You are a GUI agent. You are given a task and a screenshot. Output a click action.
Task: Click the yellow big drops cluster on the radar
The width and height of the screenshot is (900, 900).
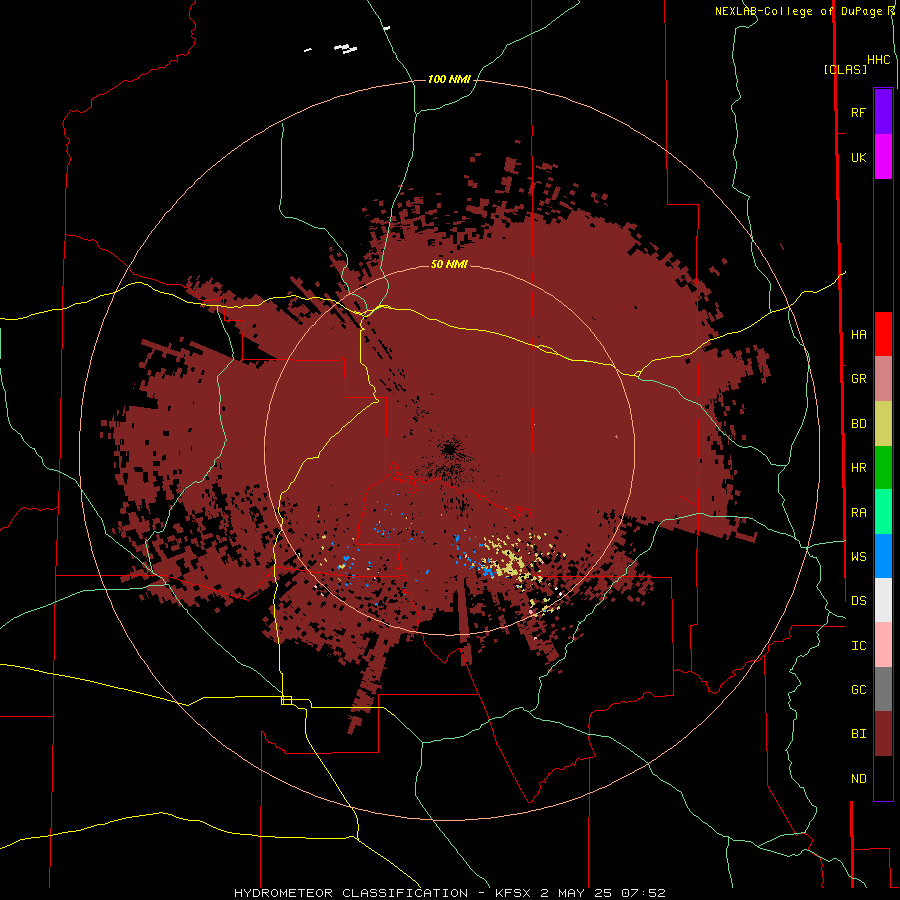click(x=513, y=561)
